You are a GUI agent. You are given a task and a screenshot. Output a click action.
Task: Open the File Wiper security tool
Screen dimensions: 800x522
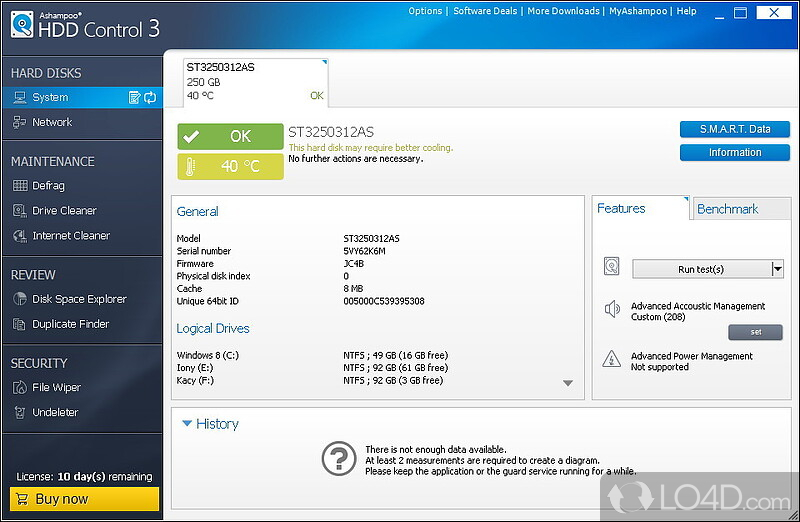[x=56, y=387]
